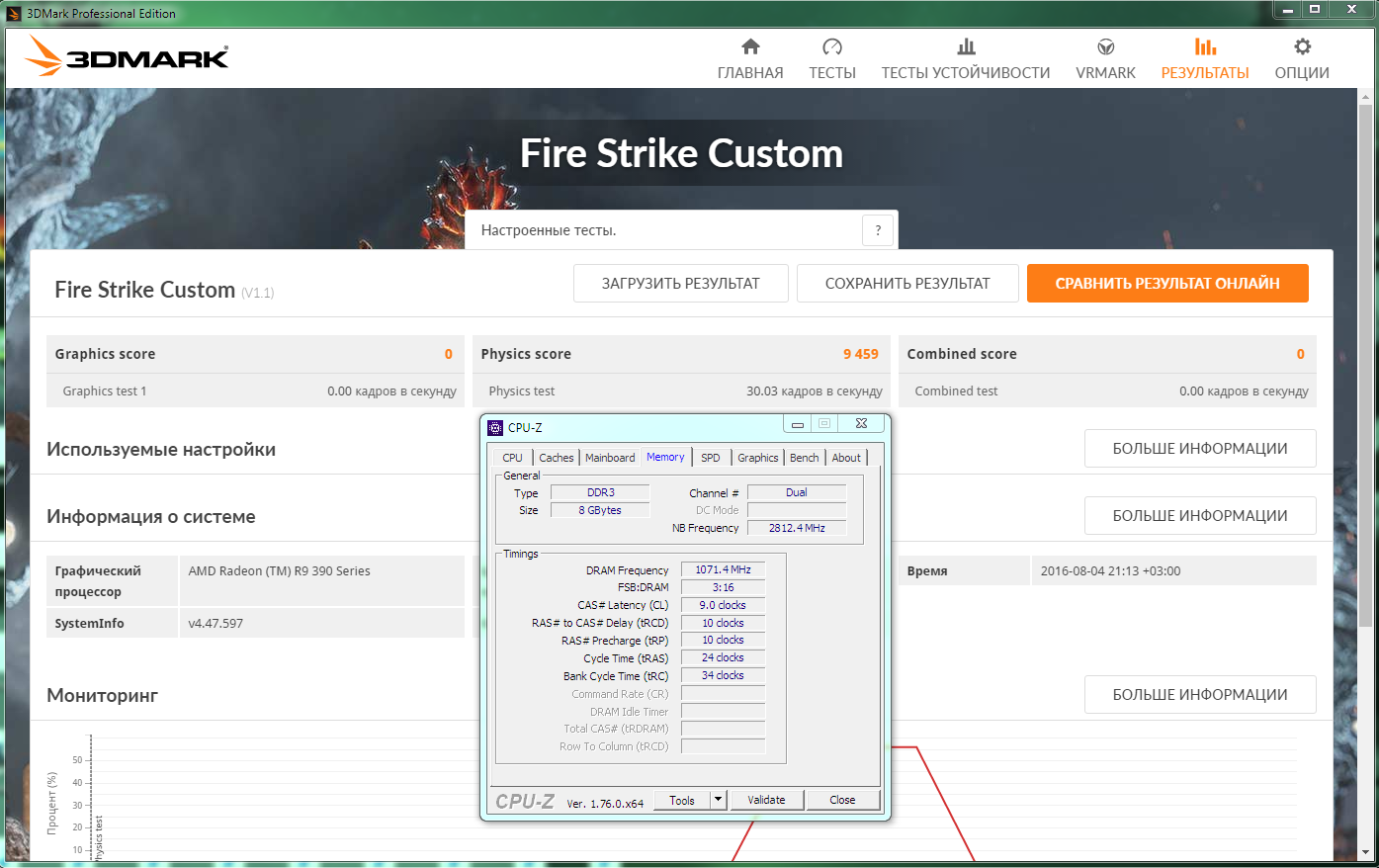
Task: Click the question mark help button
Action: pos(878,230)
